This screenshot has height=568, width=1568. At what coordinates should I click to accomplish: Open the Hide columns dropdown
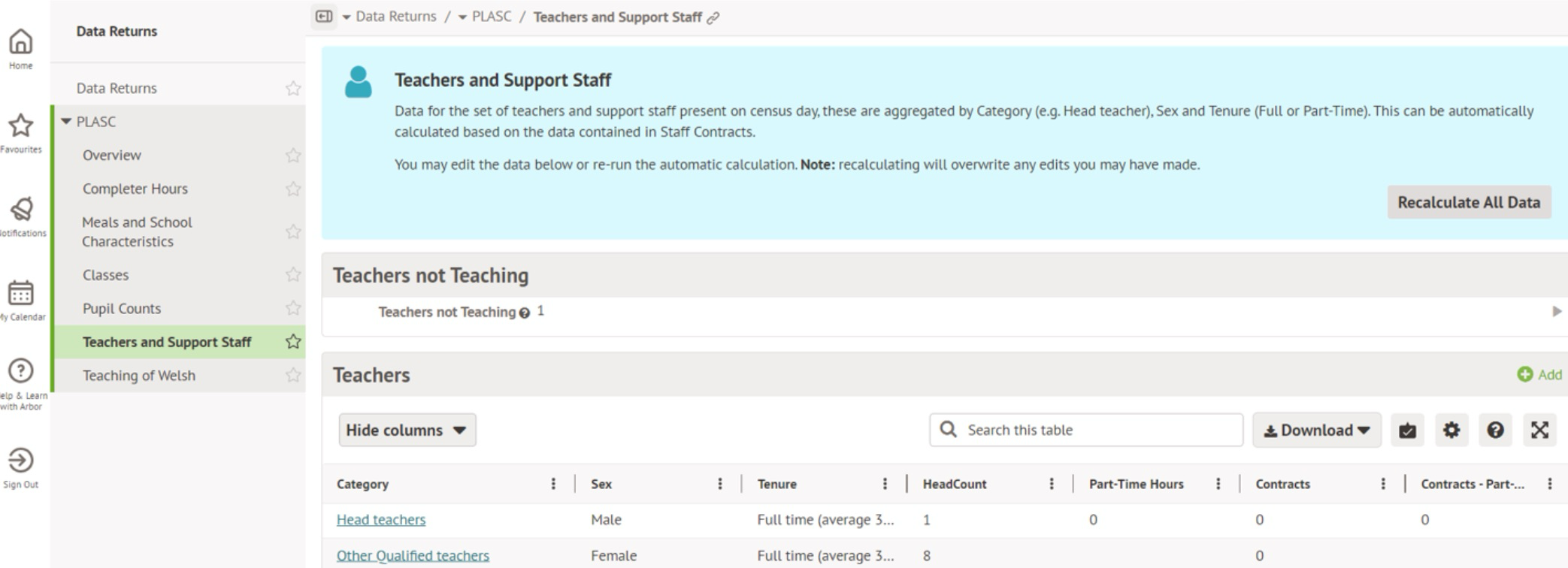pyautogui.click(x=407, y=430)
